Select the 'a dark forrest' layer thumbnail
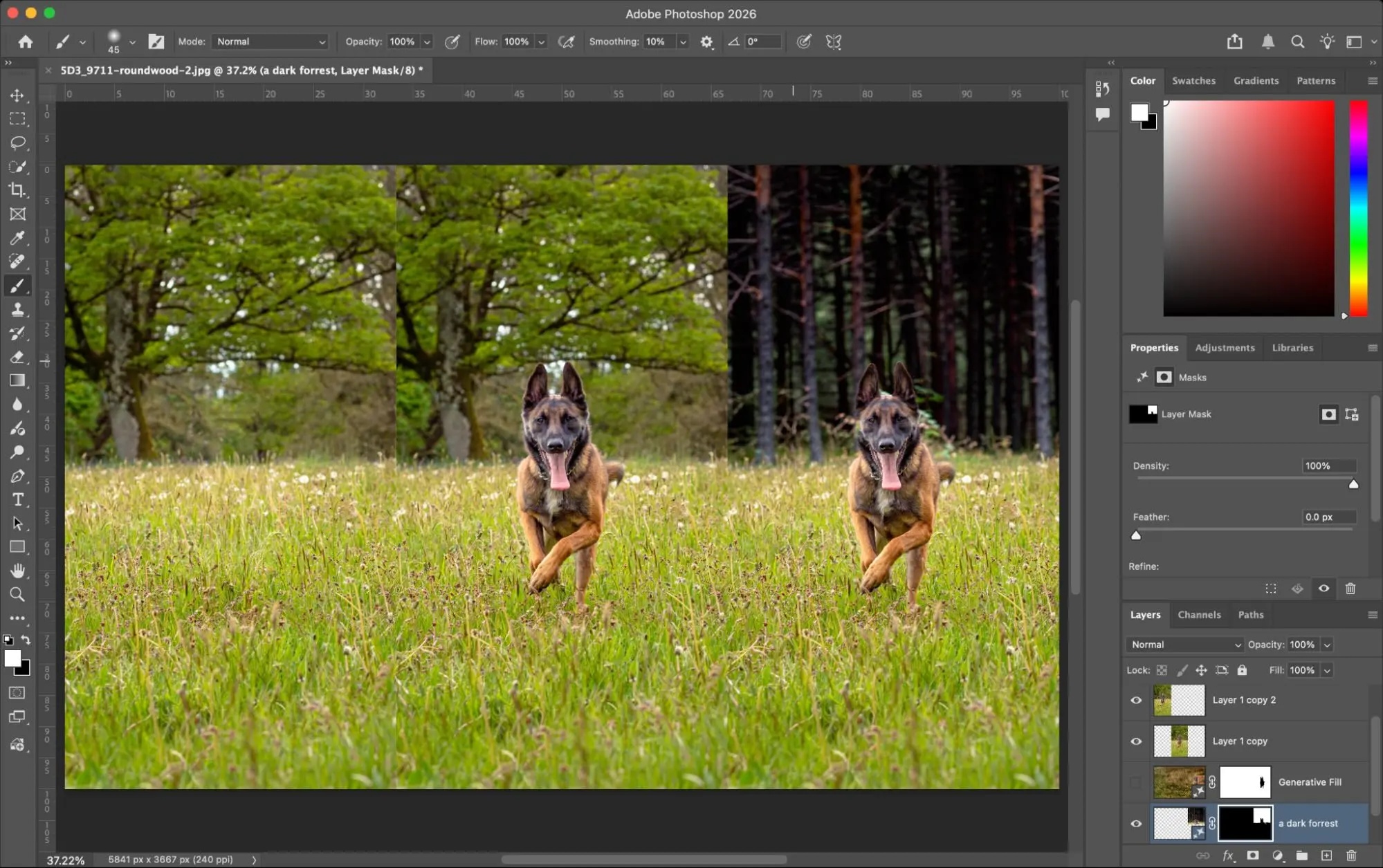Viewport: 1383px width, 868px height. coord(1179,823)
